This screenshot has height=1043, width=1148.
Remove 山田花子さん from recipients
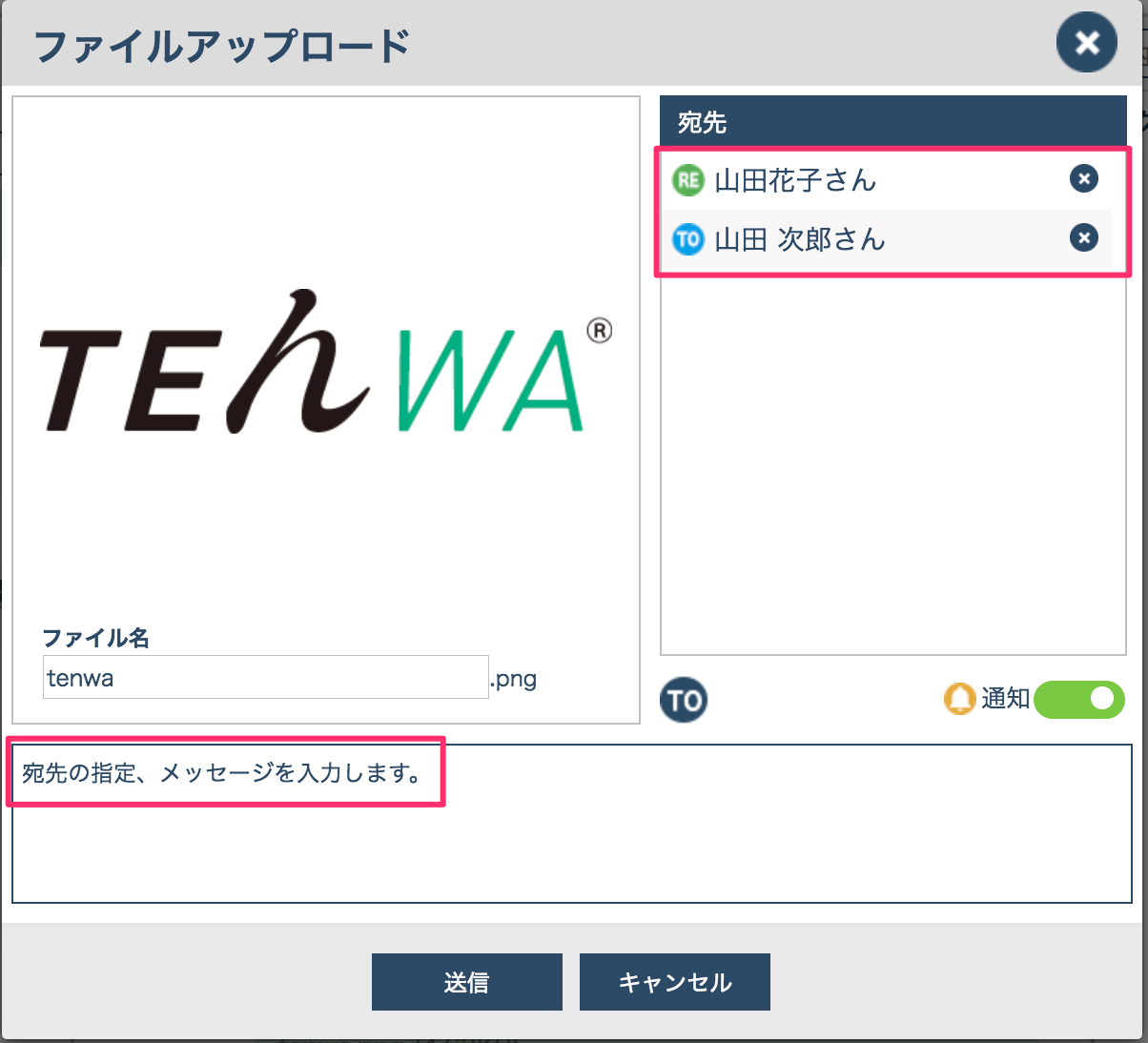(1083, 178)
